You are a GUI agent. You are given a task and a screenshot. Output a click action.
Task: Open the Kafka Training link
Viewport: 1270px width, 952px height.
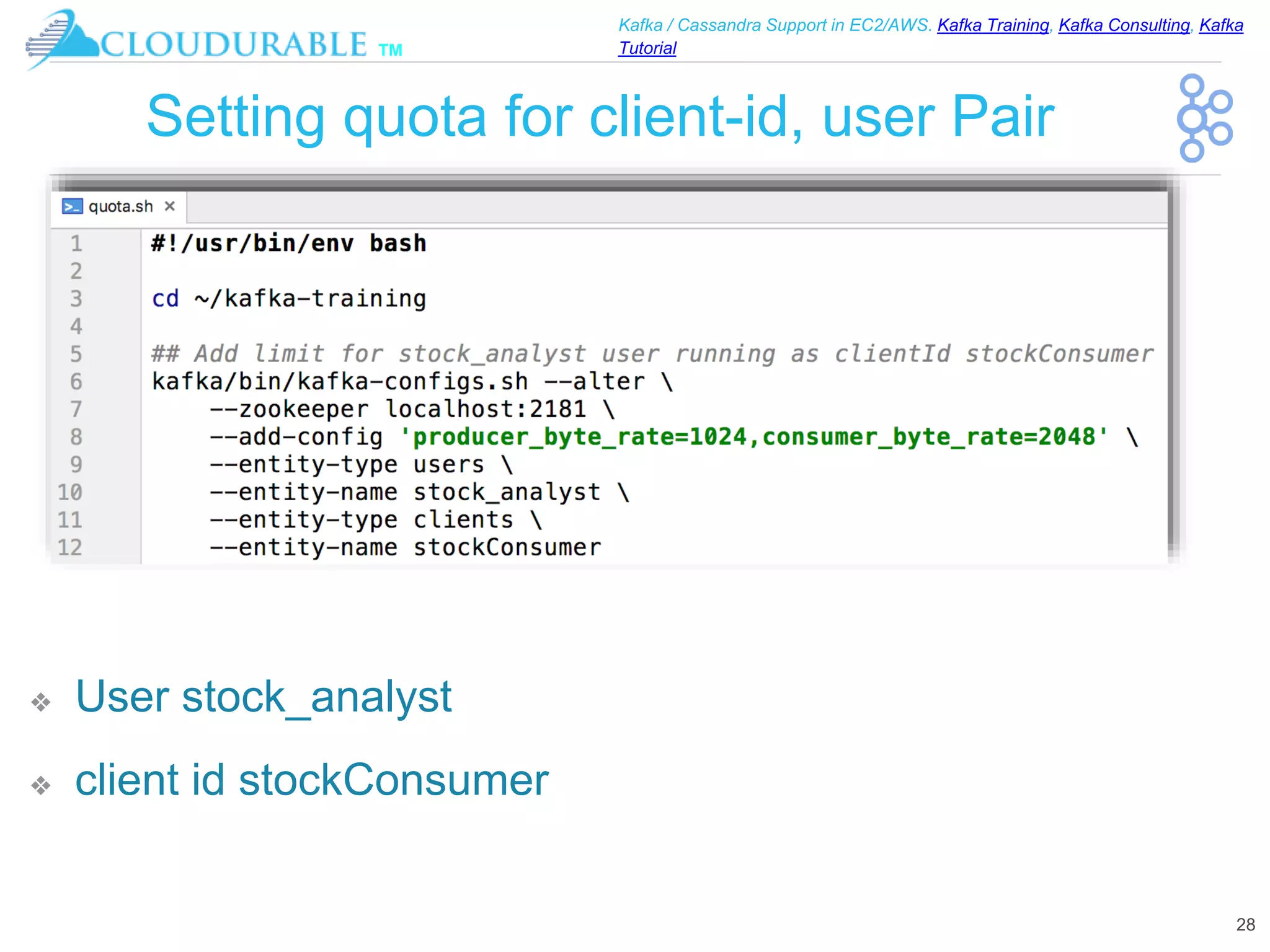pos(992,25)
